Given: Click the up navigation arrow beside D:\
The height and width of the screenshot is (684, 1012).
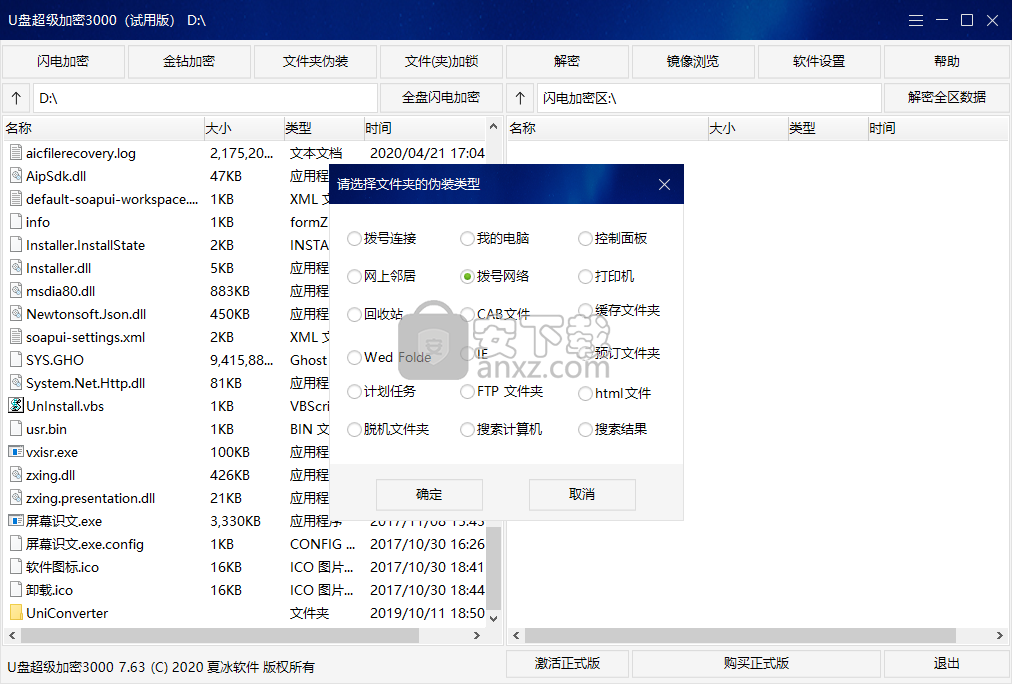Looking at the screenshot, I should (x=16, y=98).
